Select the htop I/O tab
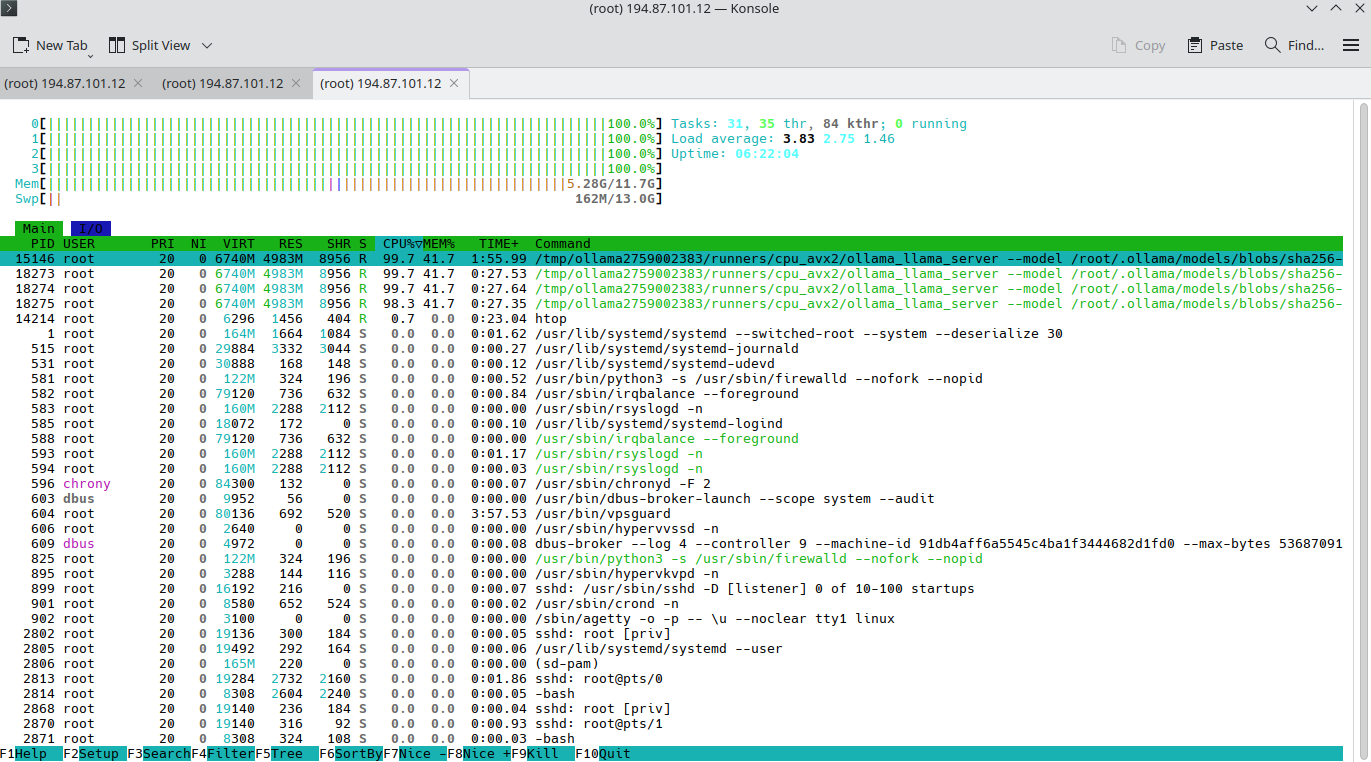Viewport: 1371px width, 762px height. [90, 229]
